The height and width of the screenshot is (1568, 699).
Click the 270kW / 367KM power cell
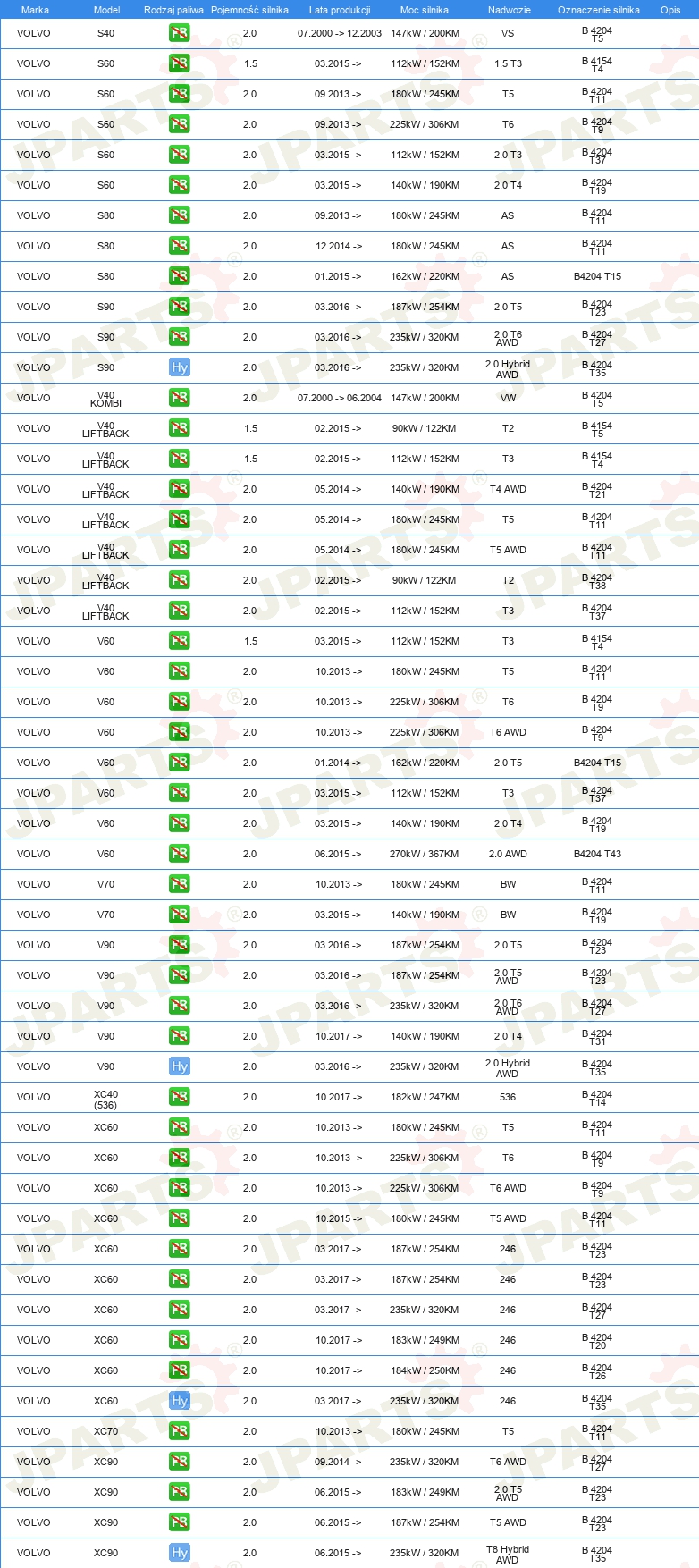point(424,854)
